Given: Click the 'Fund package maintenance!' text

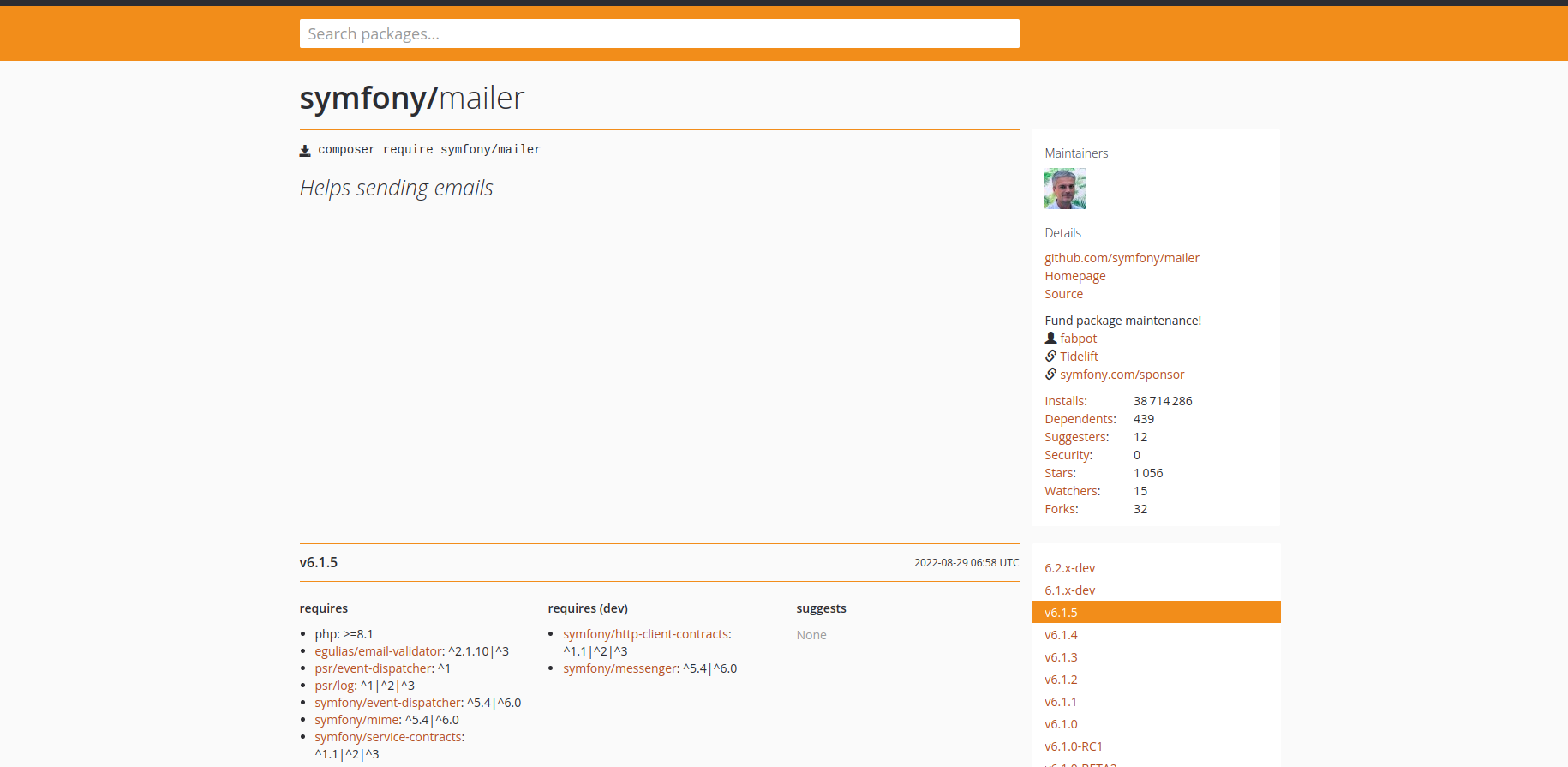Looking at the screenshot, I should pyautogui.click(x=1122, y=321).
